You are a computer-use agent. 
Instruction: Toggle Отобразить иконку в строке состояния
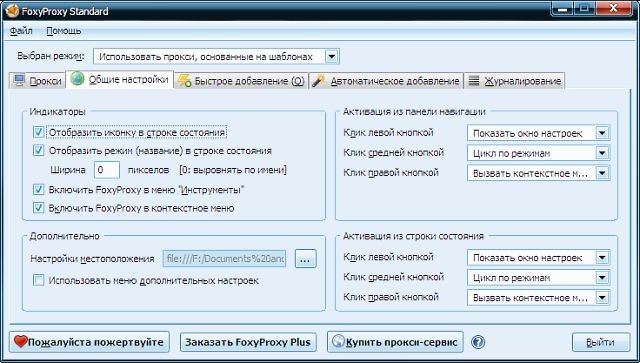tap(38, 132)
